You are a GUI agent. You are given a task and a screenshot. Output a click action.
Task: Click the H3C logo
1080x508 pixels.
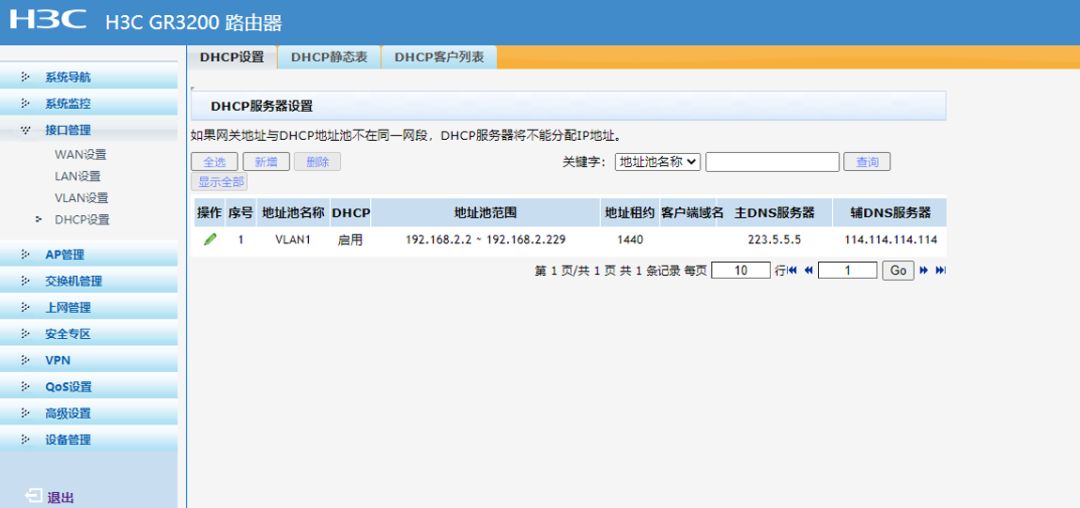(48, 19)
